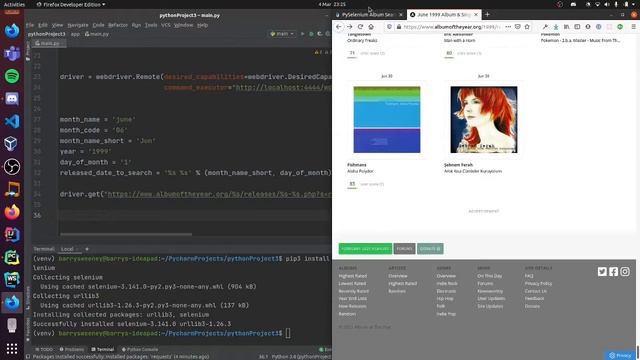Open the Facebook icon in page footer

pos(613,271)
